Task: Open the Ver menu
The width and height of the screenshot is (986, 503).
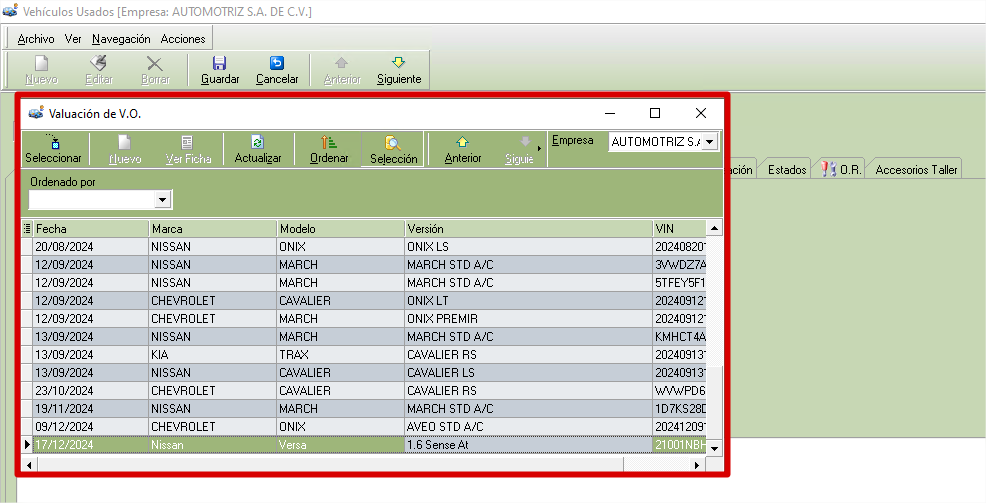Action: point(73,39)
